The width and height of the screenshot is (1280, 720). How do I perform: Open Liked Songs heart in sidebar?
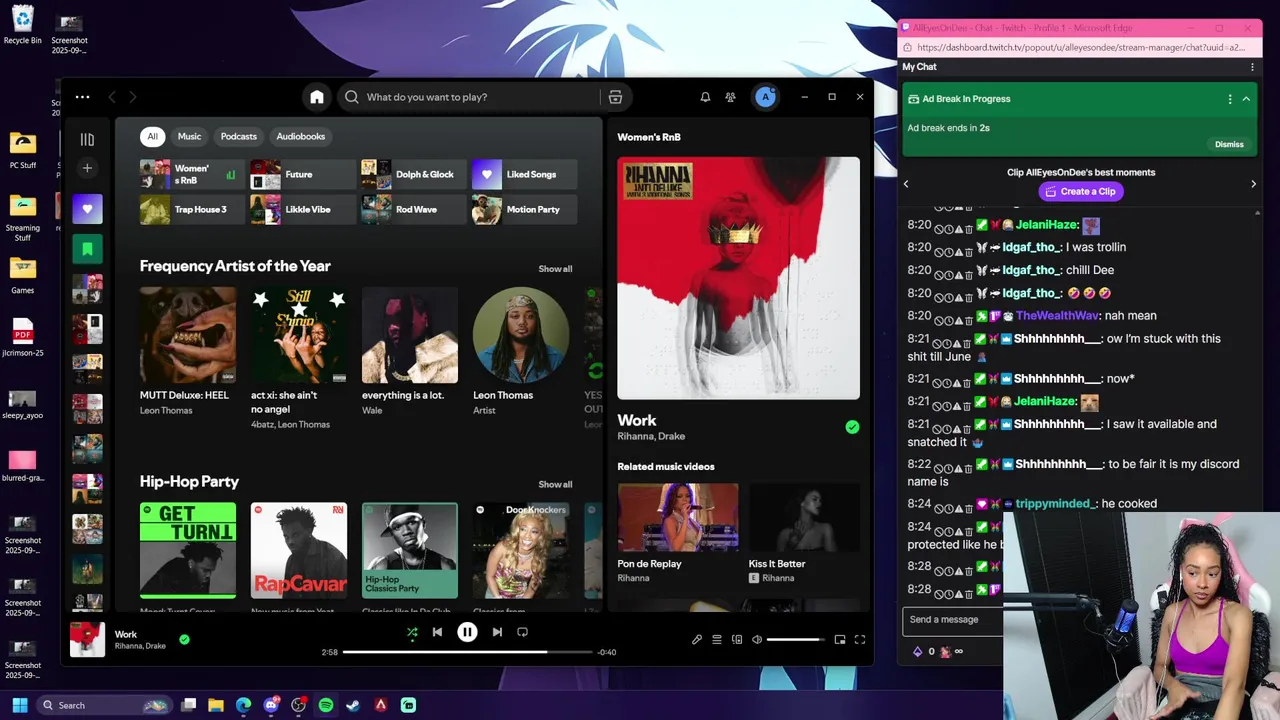87,209
